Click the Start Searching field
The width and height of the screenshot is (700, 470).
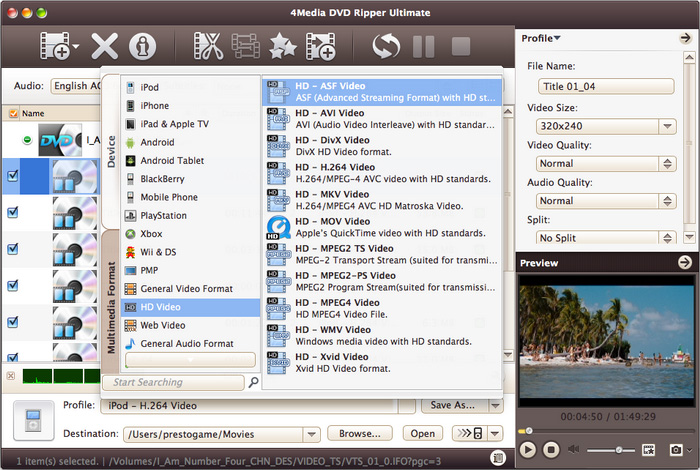(175, 382)
